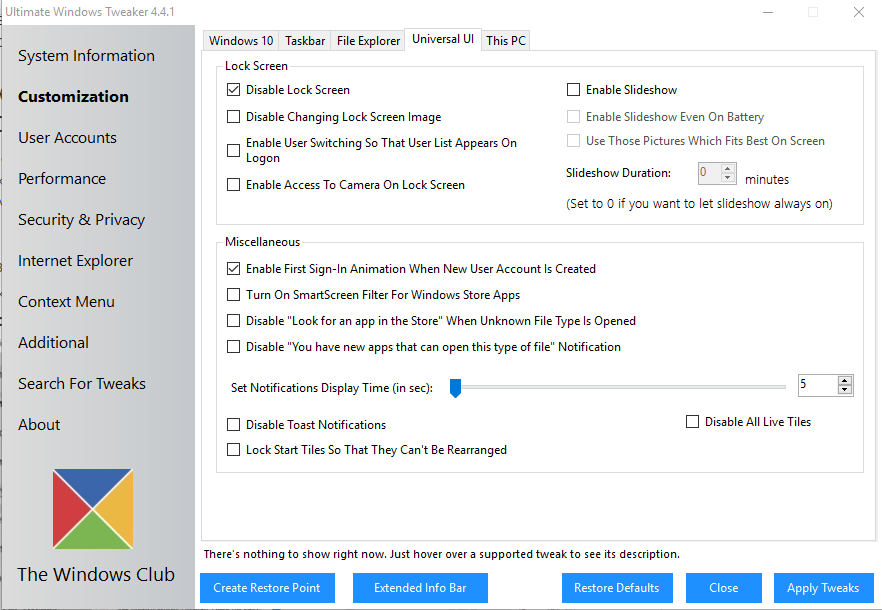
Task: Enable User Switching on logon checkbox
Action: tap(233, 150)
